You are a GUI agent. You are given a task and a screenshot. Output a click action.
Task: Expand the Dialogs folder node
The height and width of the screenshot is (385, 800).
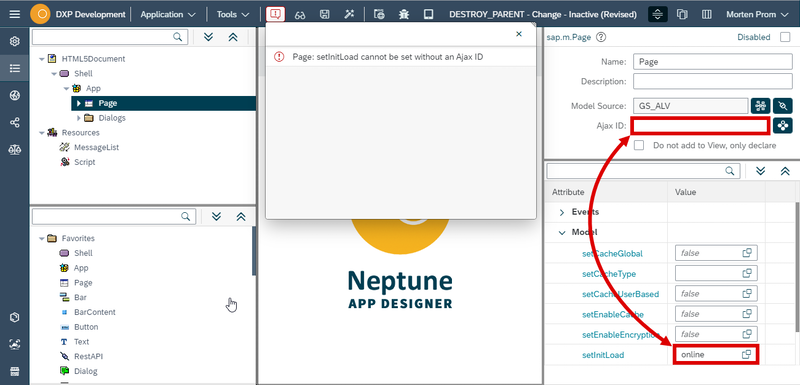click(x=79, y=118)
